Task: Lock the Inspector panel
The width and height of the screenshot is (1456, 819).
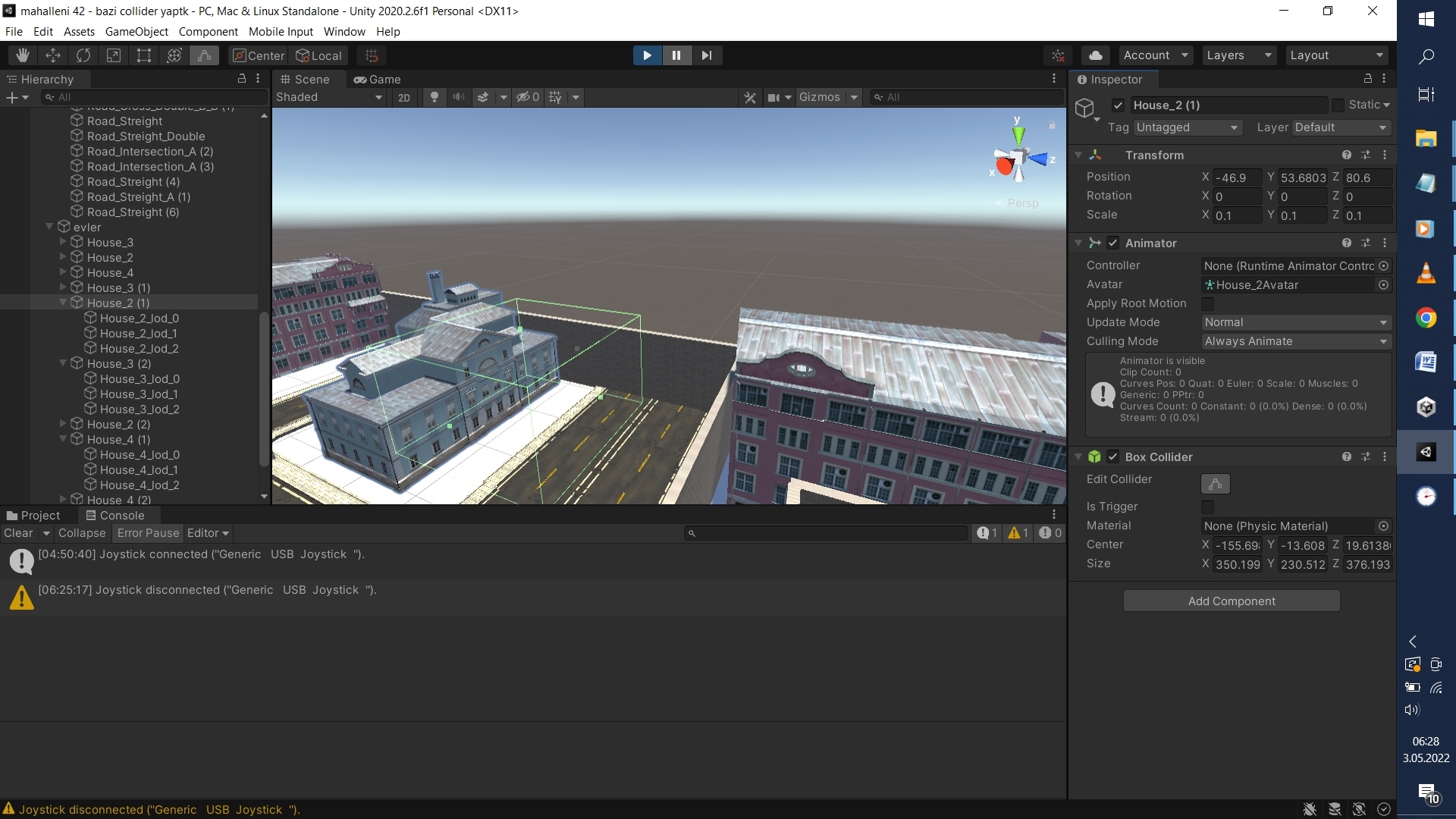Action: pos(1368,79)
